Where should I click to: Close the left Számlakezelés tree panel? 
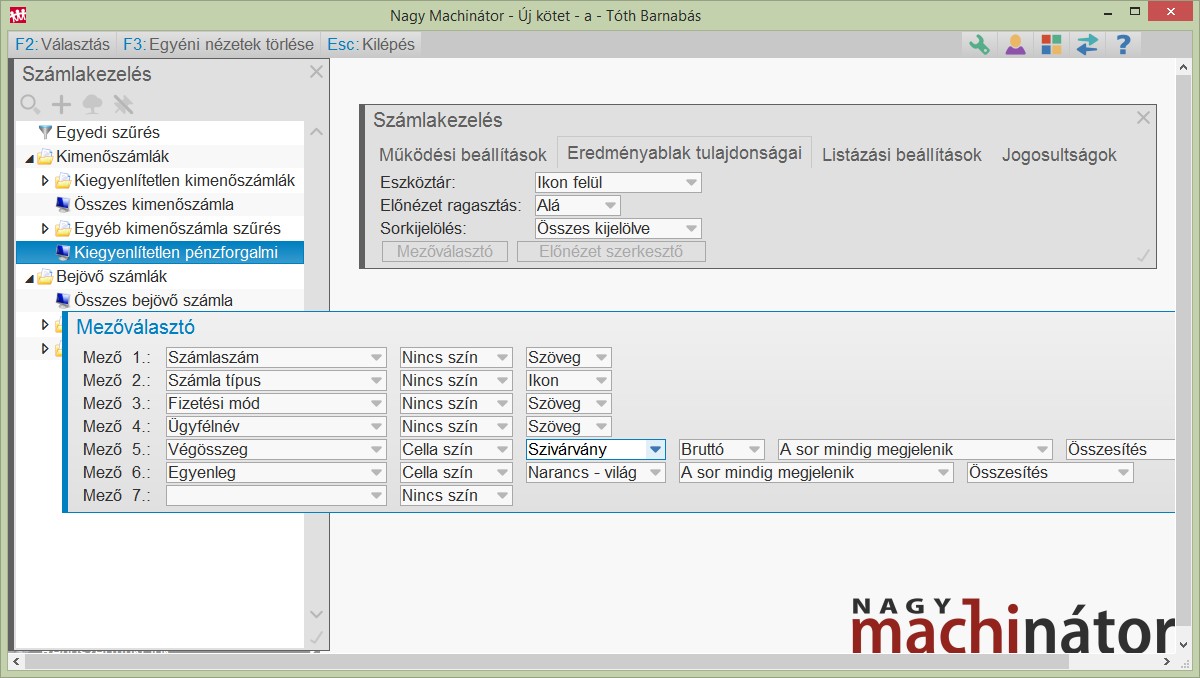click(x=316, y=72)
